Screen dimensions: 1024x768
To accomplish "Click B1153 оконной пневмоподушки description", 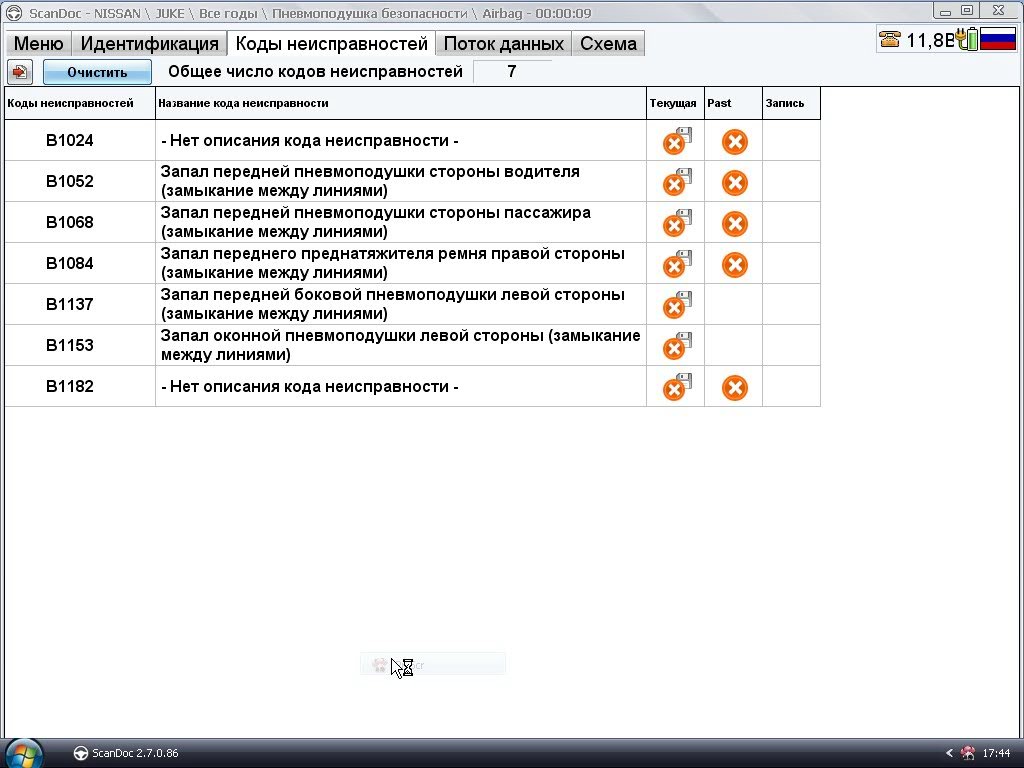I will 400,345.
